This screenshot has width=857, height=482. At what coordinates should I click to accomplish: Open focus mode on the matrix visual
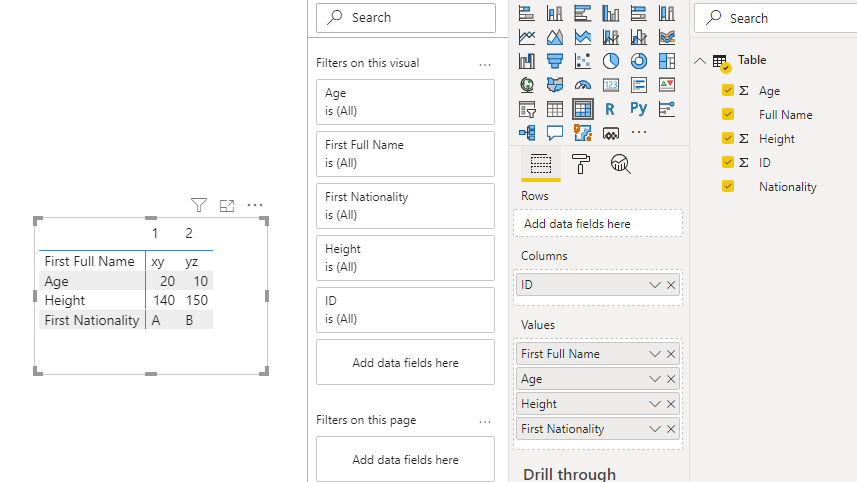pos(227,205)
